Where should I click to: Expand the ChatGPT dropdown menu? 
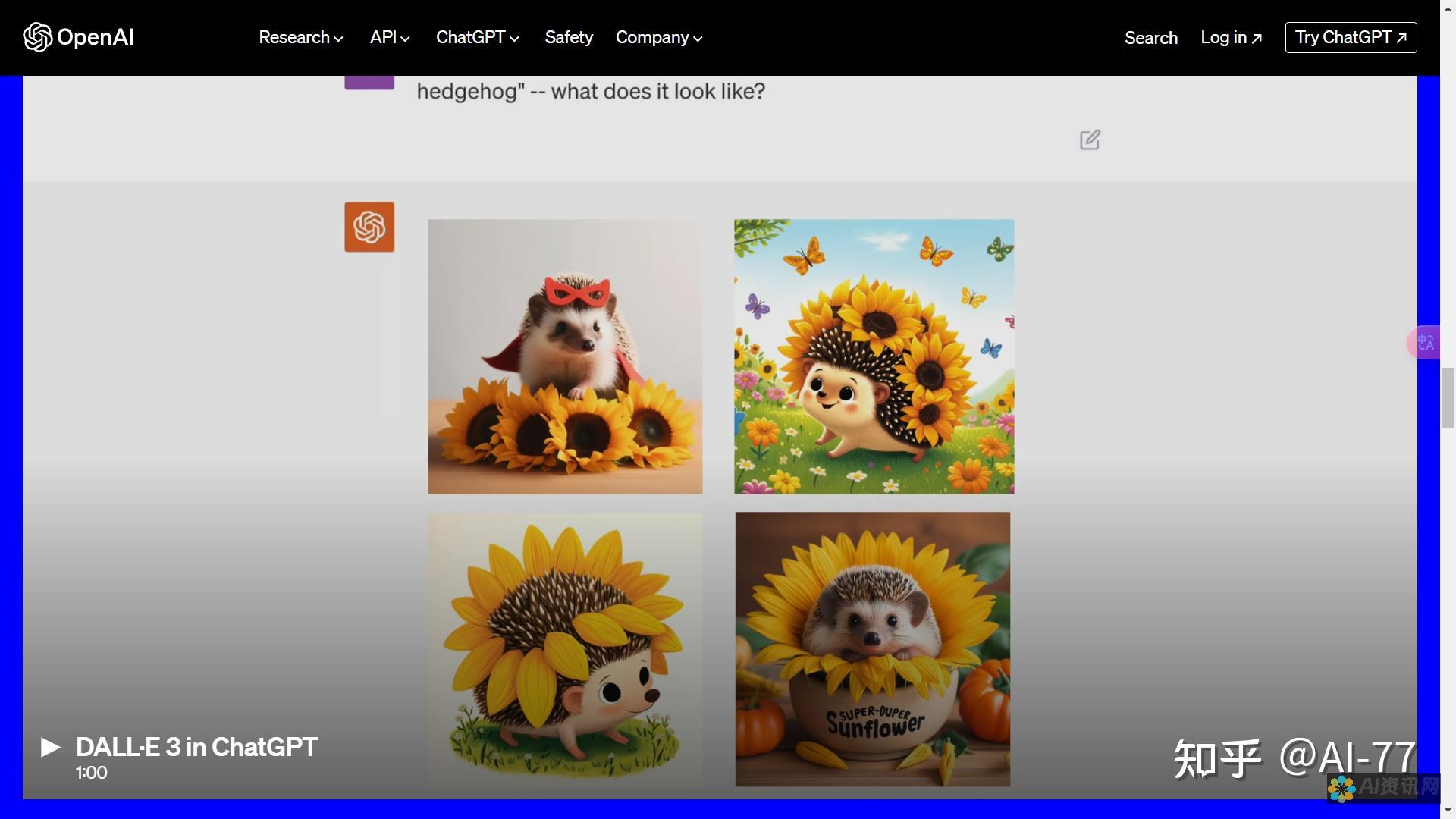pyautogui.click(x=476, y=37)
